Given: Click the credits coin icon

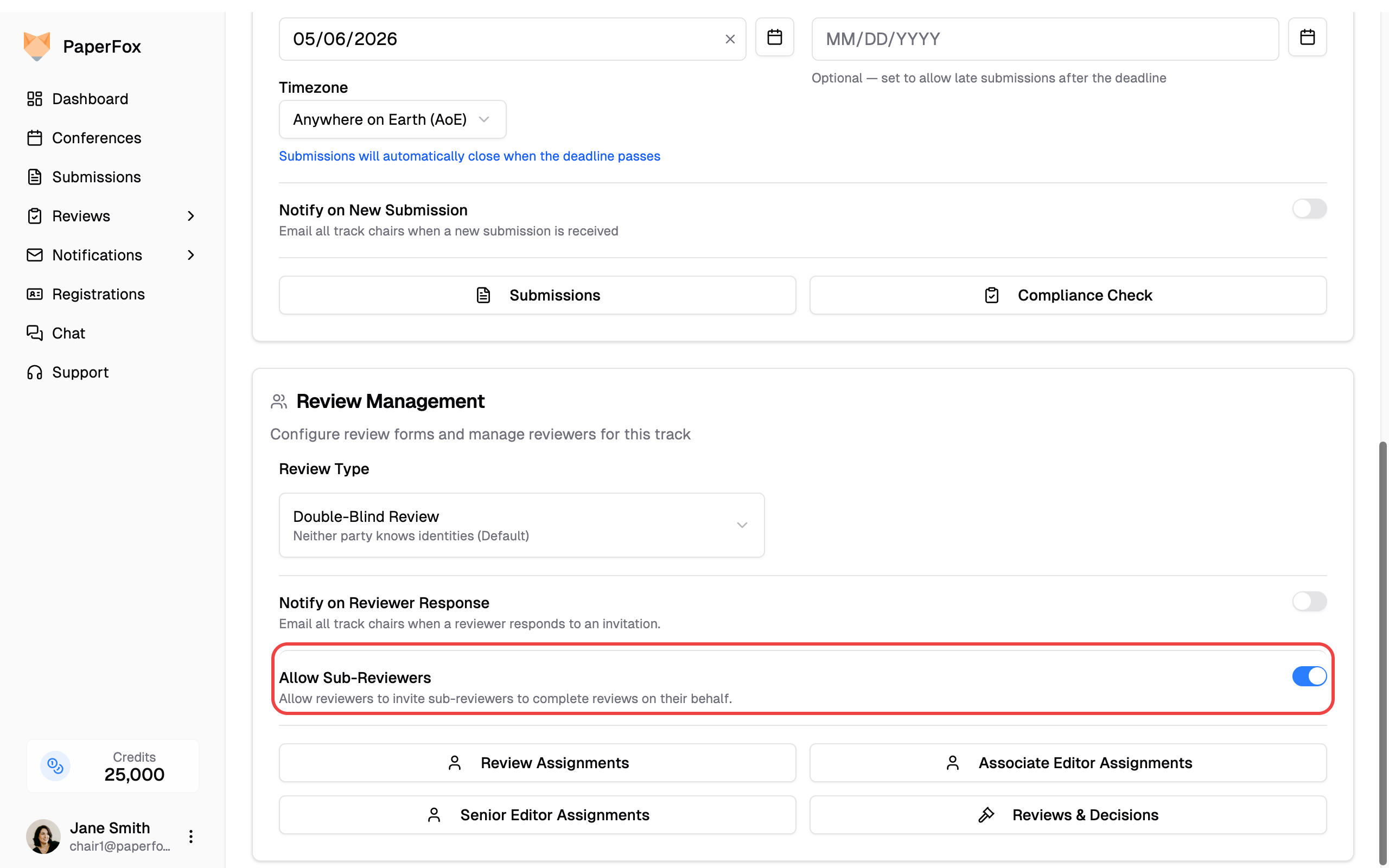Looking at the screenshot, I should [x=56, y=766].
